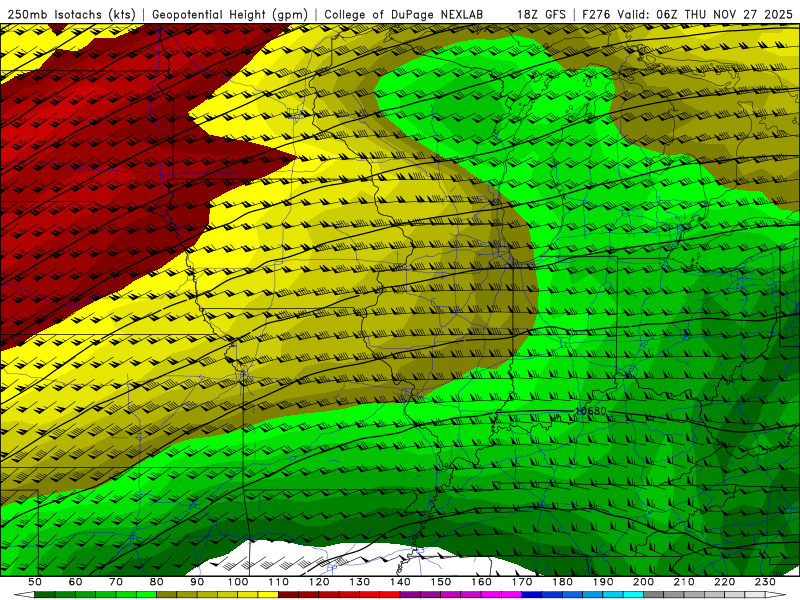
Task: Click the 'F276' forecast hour text
Action: [x=597, y=14]
